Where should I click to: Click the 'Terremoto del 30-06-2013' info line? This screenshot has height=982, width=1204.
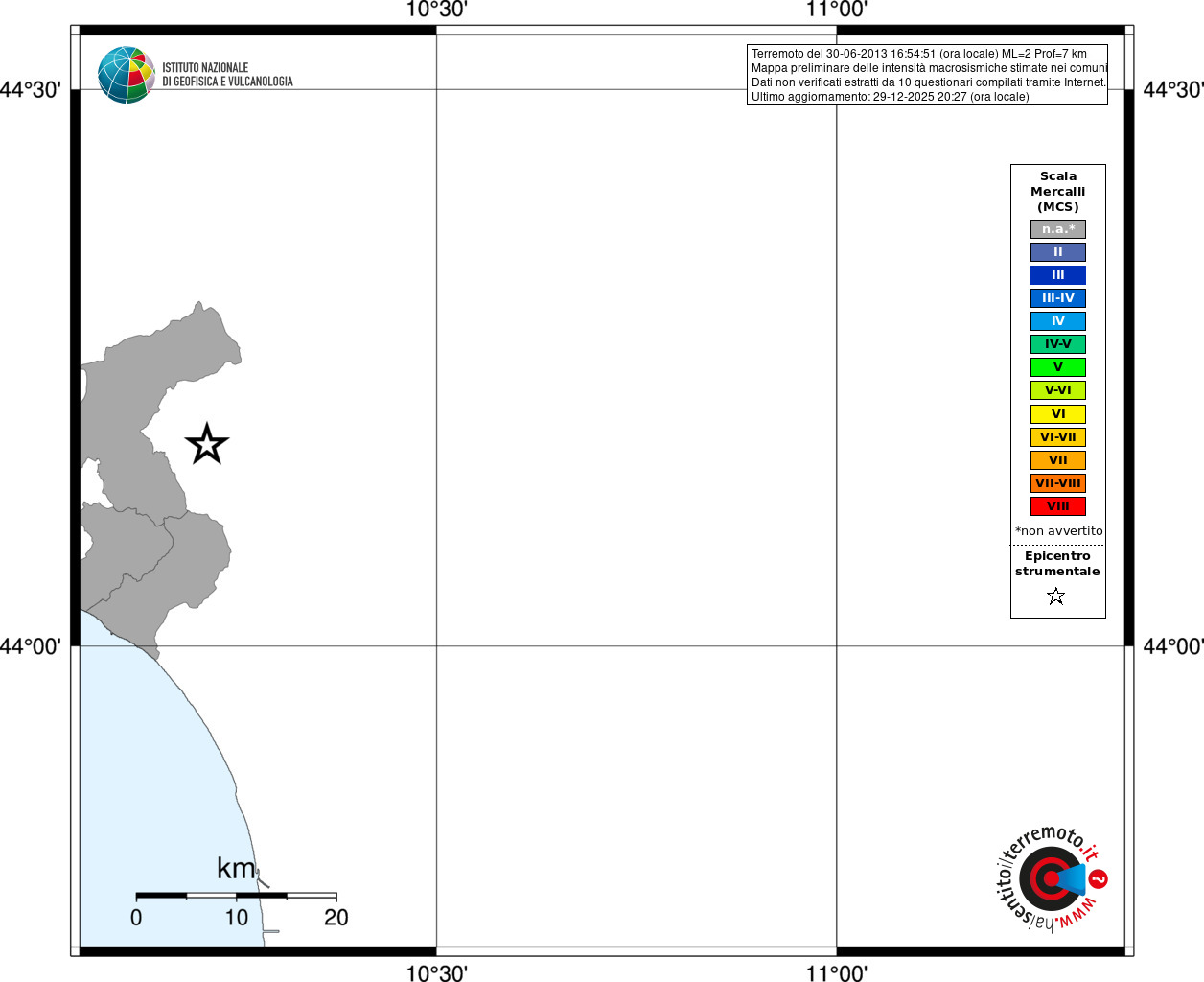919,54
